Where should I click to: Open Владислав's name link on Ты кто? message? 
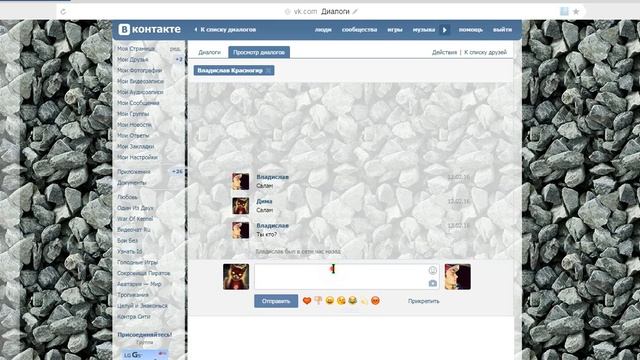click(x=272, y=225)
